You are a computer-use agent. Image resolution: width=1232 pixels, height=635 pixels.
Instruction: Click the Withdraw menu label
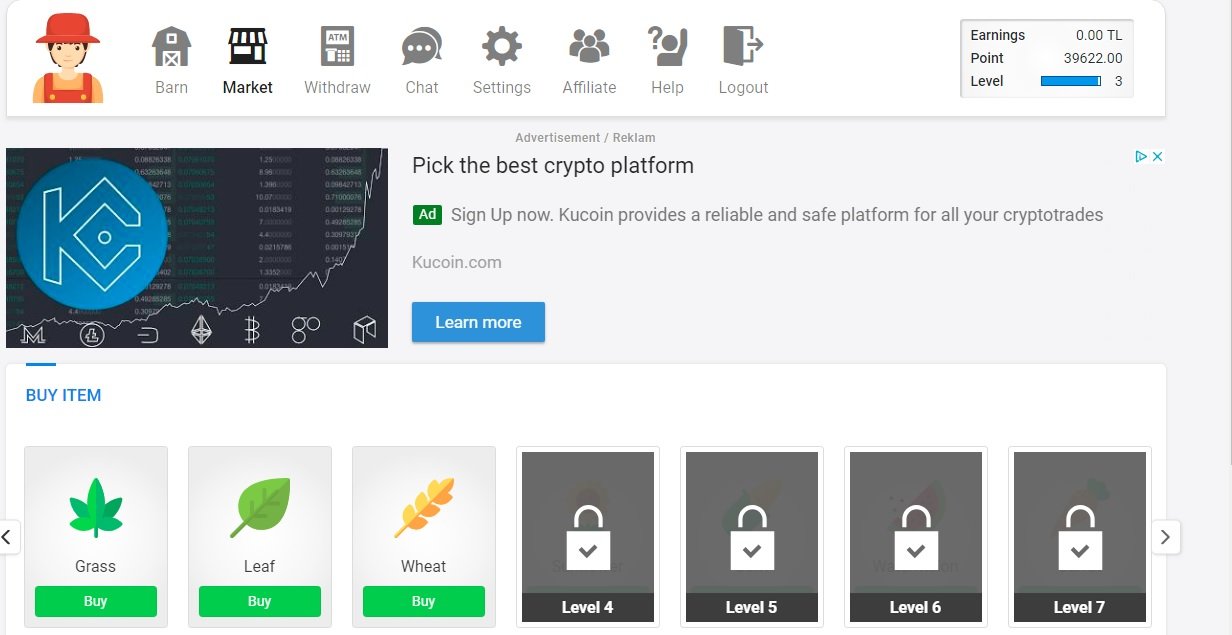(x=337, y=87)
